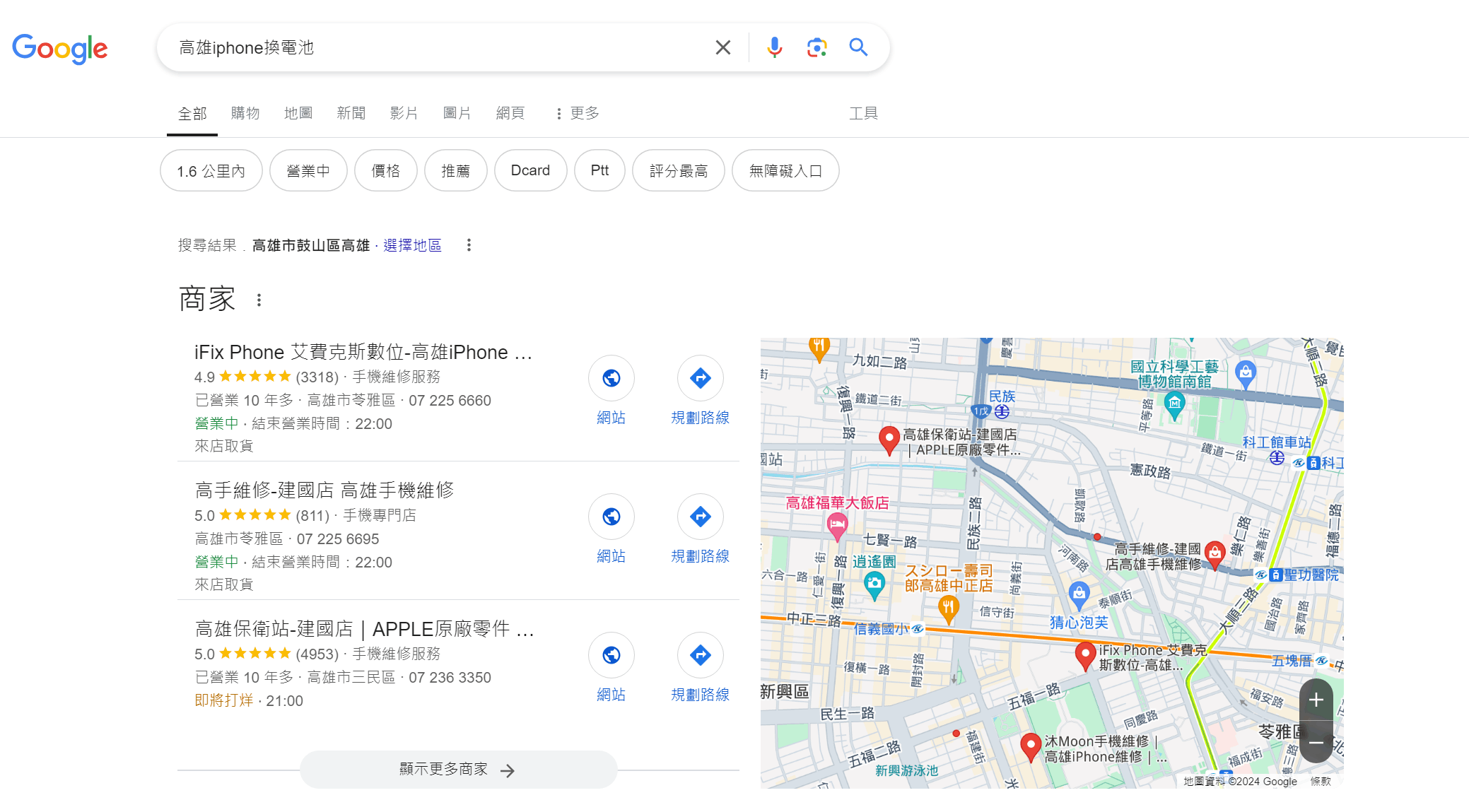This screenshot has height=812, width=1469.
Task: Apply the 評分最高 filter chip
Action: tap(679, 170)
